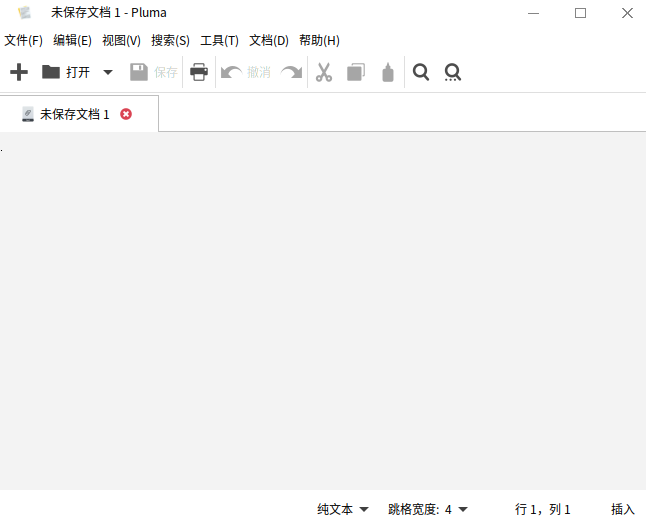
Task: Open the 文件(F) menu
Action: [x=24, y=41]
